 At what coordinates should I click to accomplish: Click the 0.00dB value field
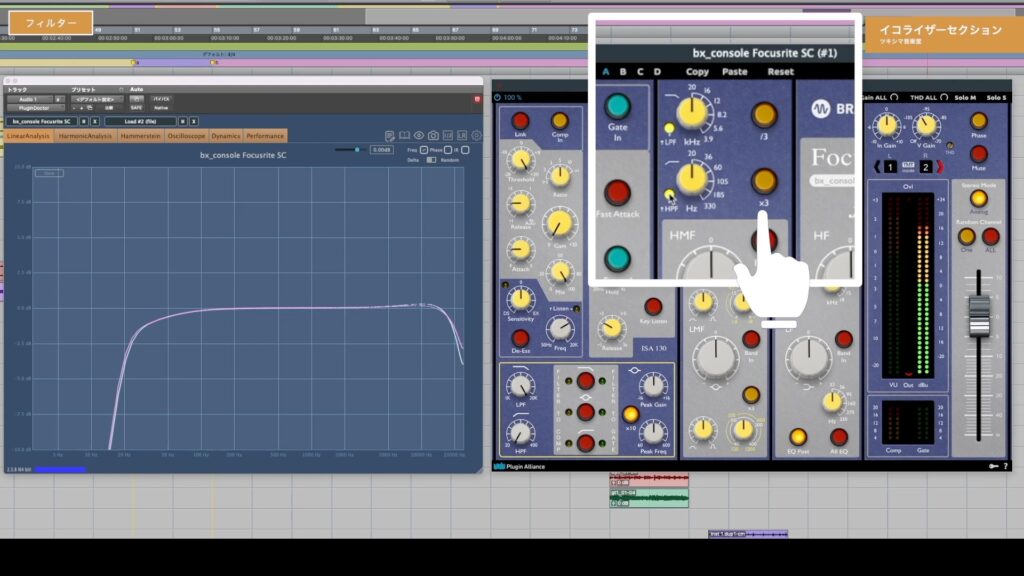(x=381, y=150)
